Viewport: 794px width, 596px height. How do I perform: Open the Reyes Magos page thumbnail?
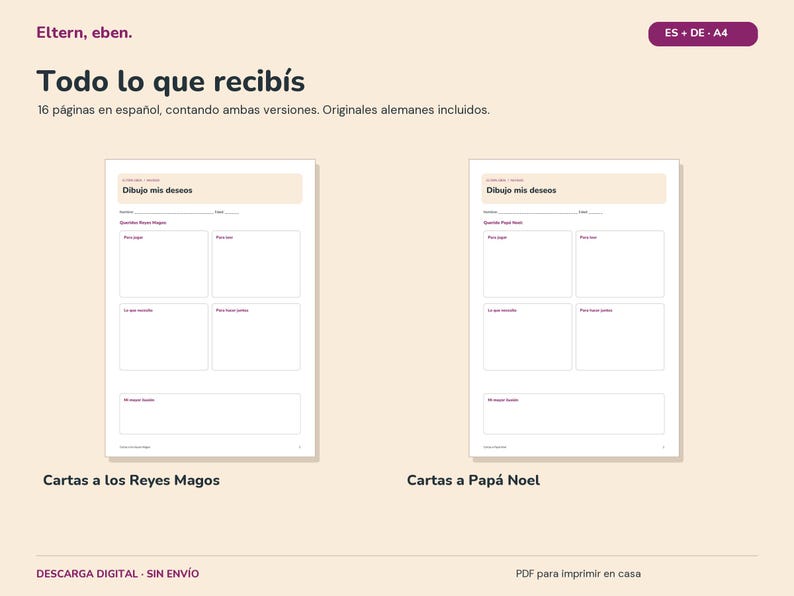pyautogui.click(x=210, y=308)
